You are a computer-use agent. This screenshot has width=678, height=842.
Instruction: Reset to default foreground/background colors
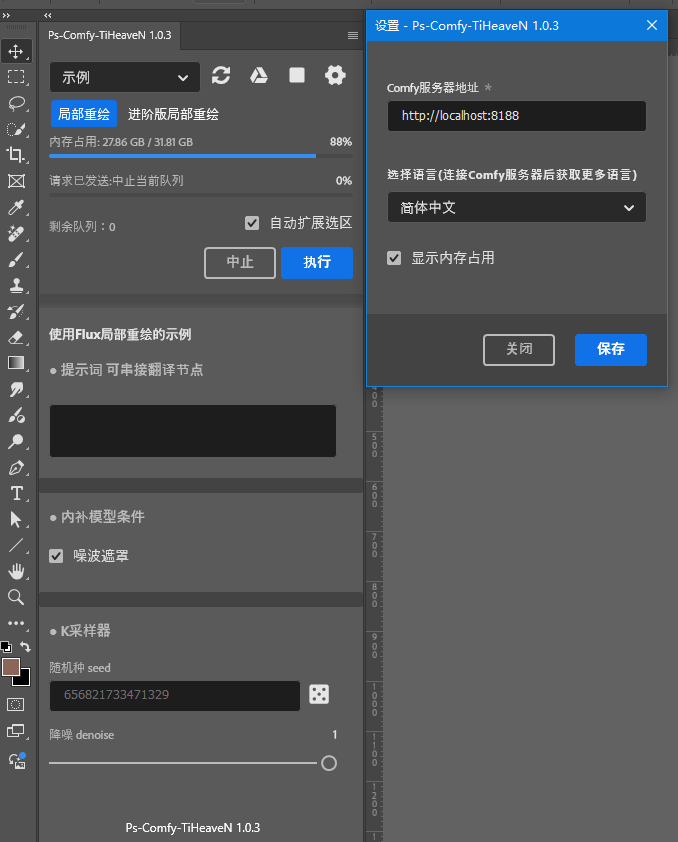click(x=6, y=647)
